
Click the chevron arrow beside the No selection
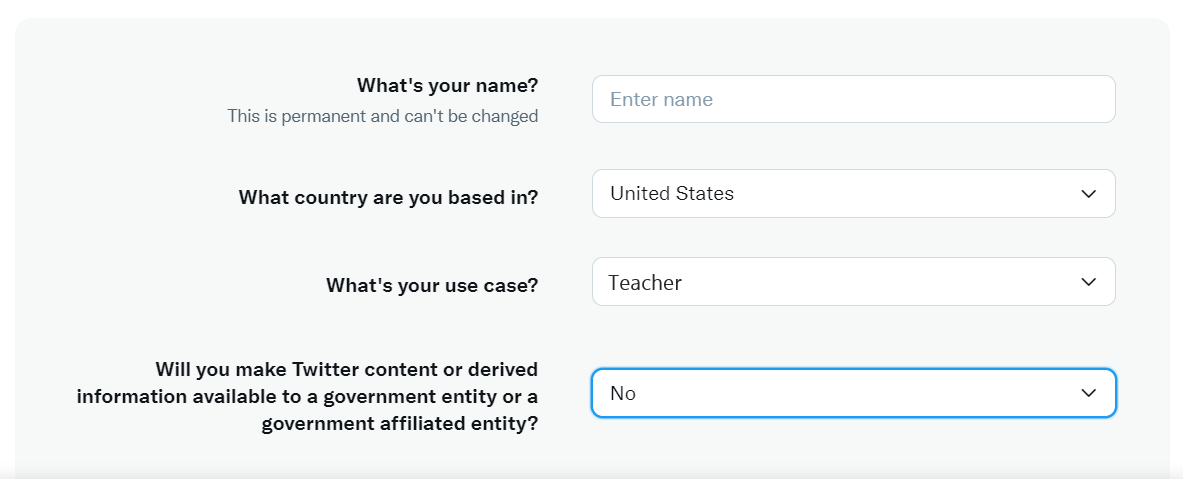1088,393
